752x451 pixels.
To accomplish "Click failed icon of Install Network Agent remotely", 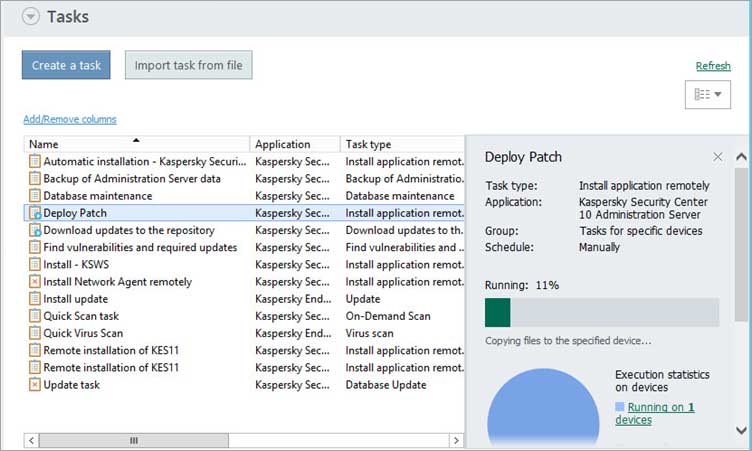I will pyautogui.click(x=35, y=282).
